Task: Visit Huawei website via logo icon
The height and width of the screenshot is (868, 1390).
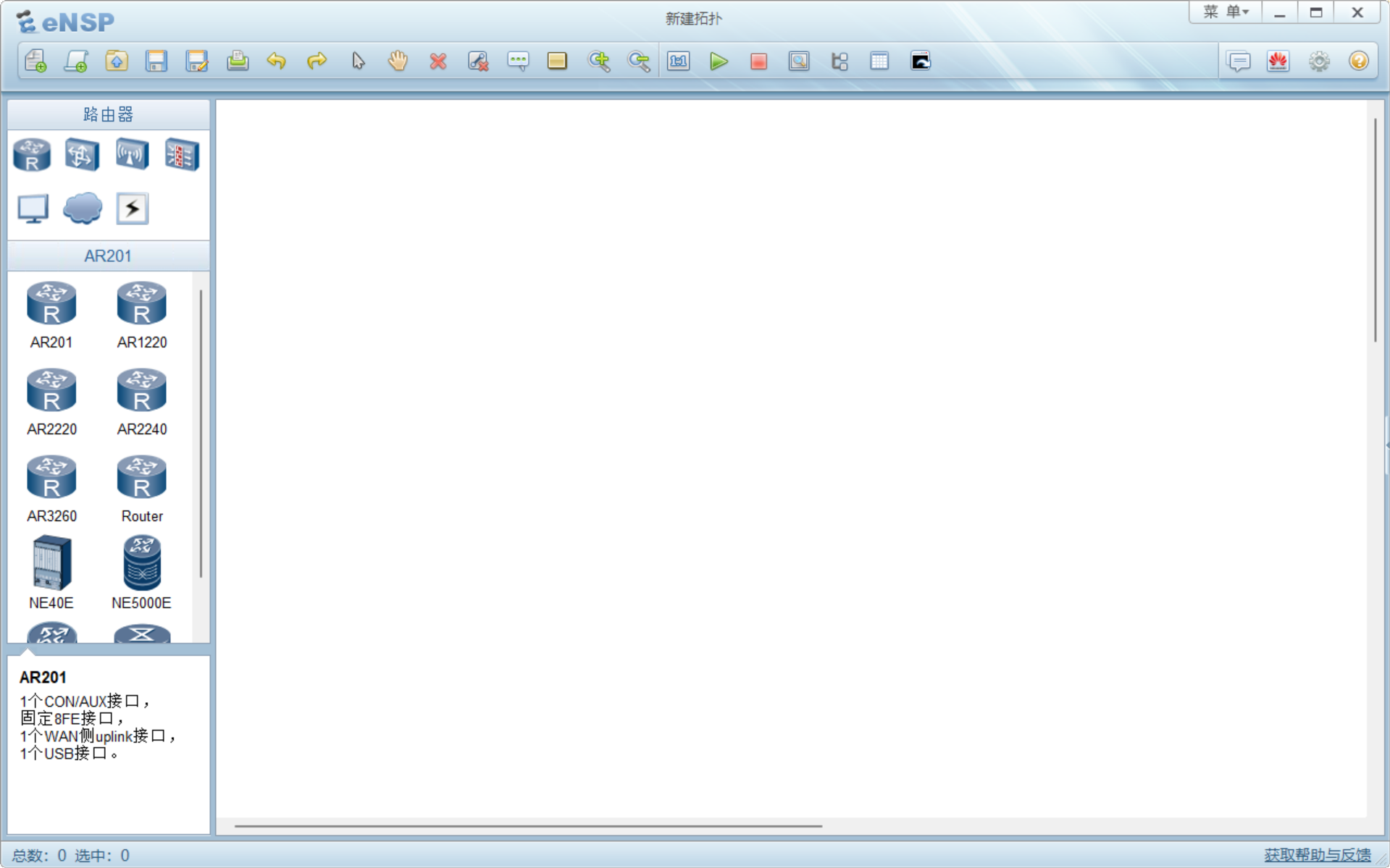Action: coord(1278,62)
